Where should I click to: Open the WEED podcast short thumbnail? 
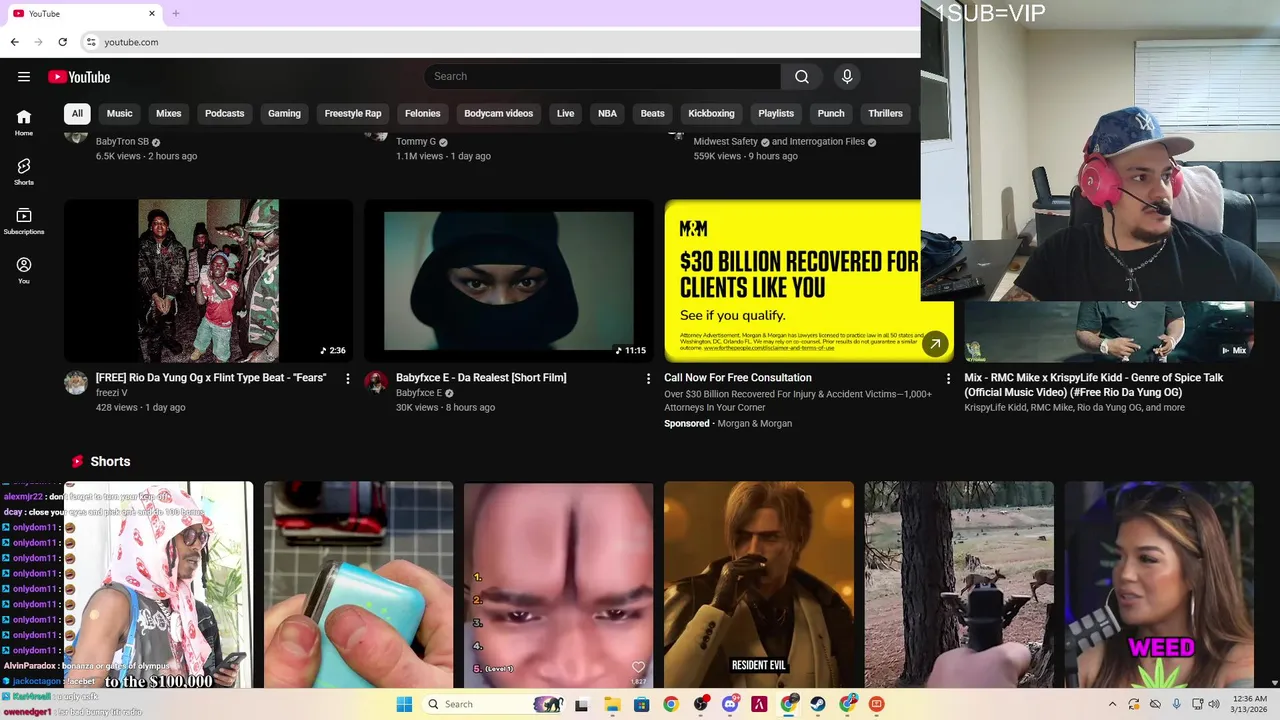coord(1159,585)
